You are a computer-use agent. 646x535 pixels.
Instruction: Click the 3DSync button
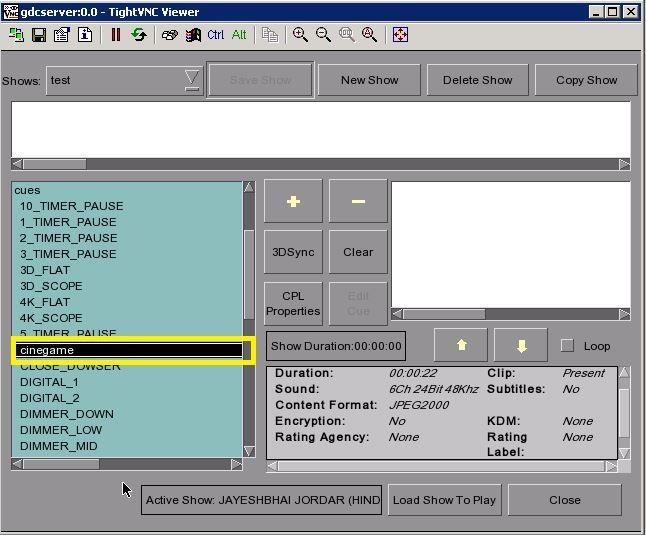pyautogui.click(x=293, y=252)
